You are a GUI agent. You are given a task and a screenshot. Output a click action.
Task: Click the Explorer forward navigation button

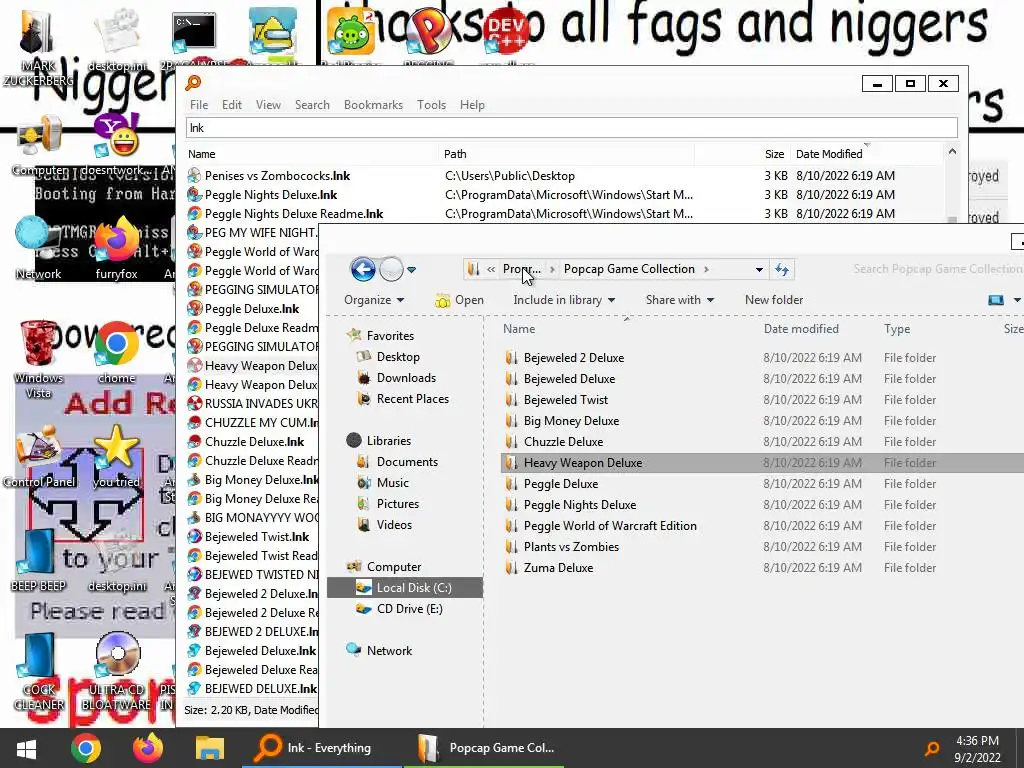coord(391,269)
